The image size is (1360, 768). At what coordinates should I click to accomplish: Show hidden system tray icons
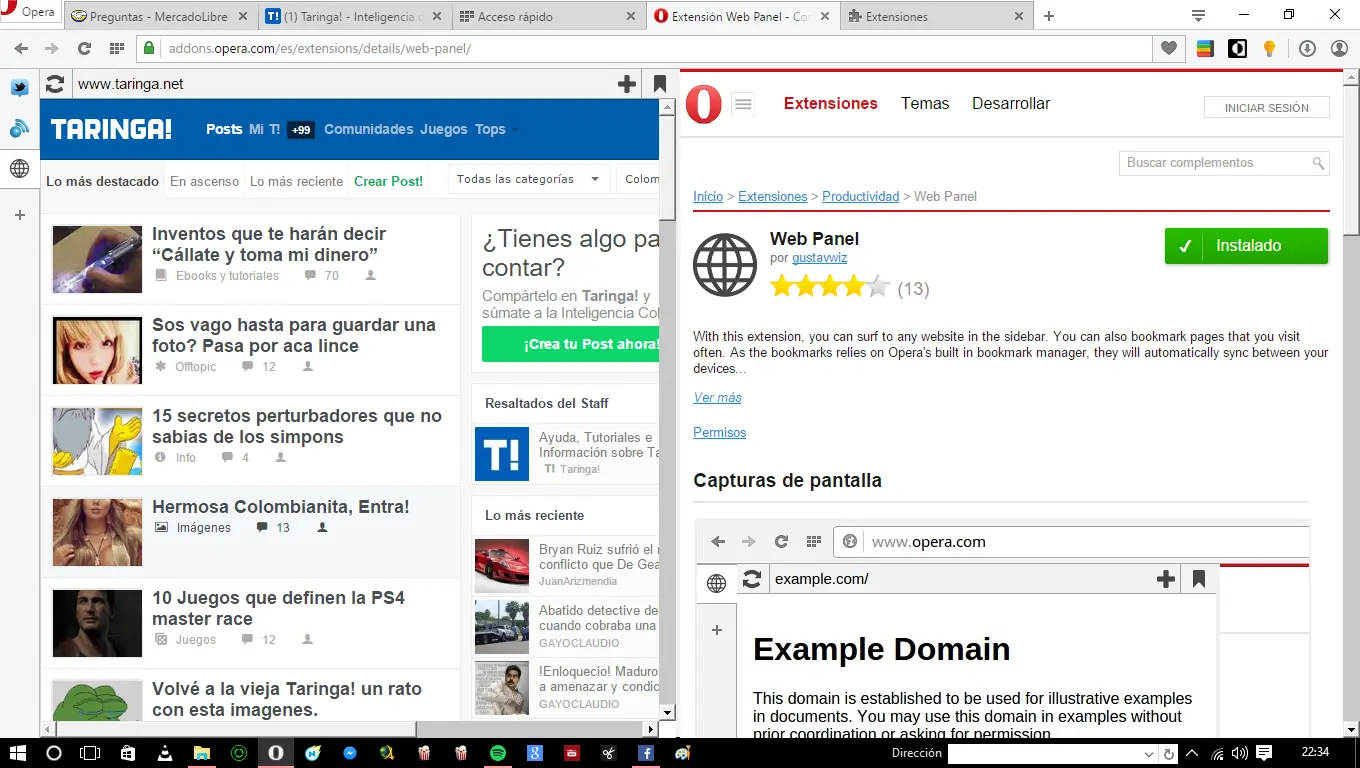1192,753
